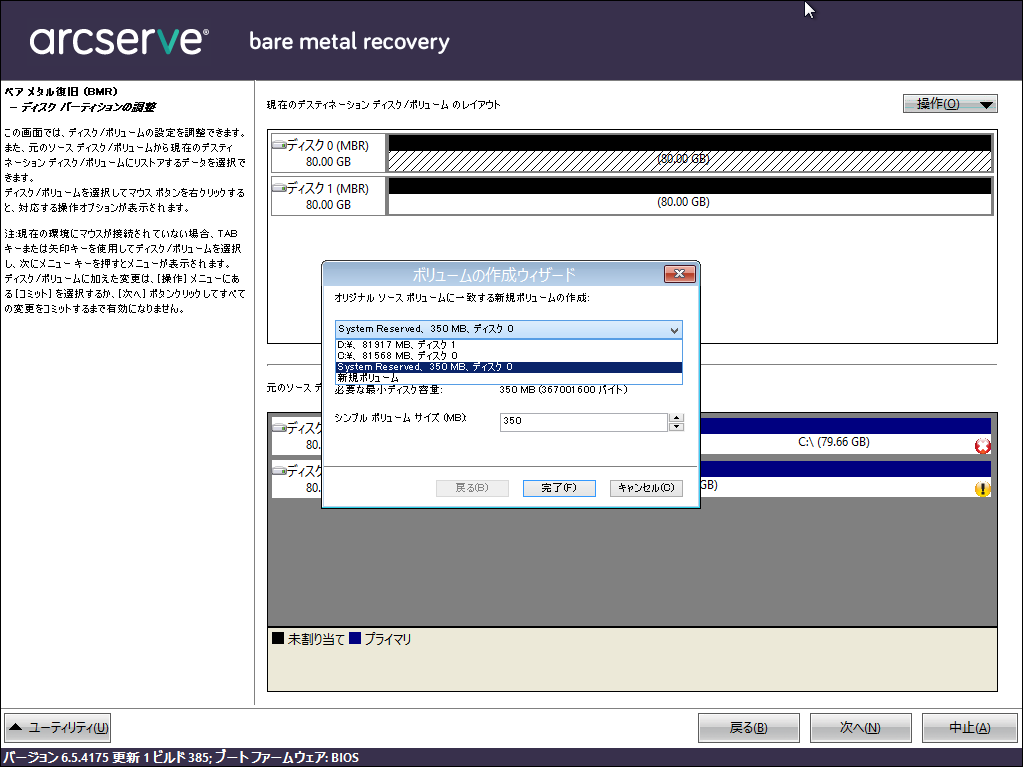Image resolution: width=1023 pixels, height=767 pixels.
Task: Click the simple volume size input field
Action: coord(583,422)
